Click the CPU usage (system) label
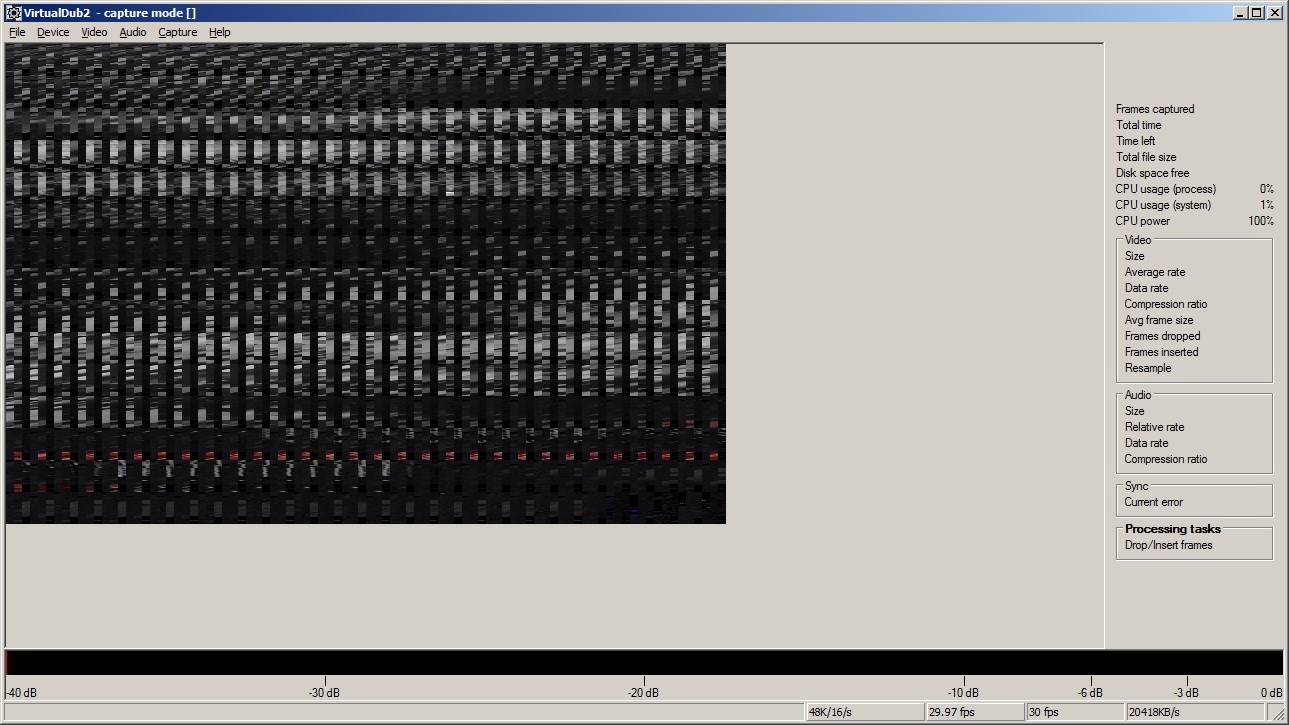The width and height of the screenshot is (1289, 725). tap(1163, 205)
